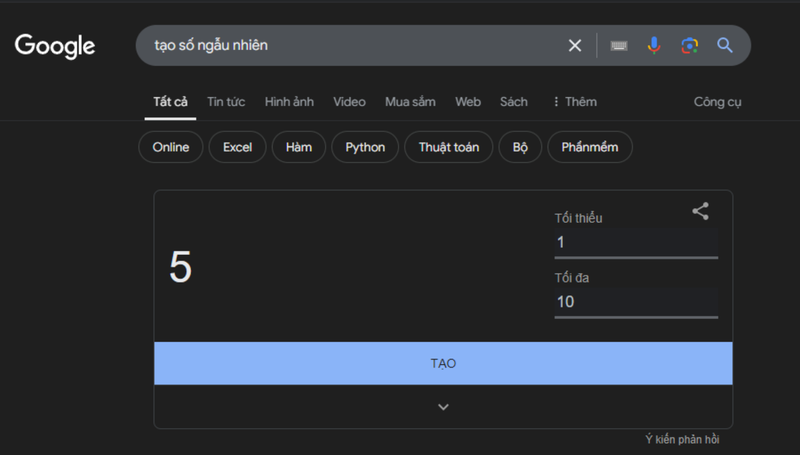Open Google Lens image search icon
800x455 pixels.
(x=690, y=45)
